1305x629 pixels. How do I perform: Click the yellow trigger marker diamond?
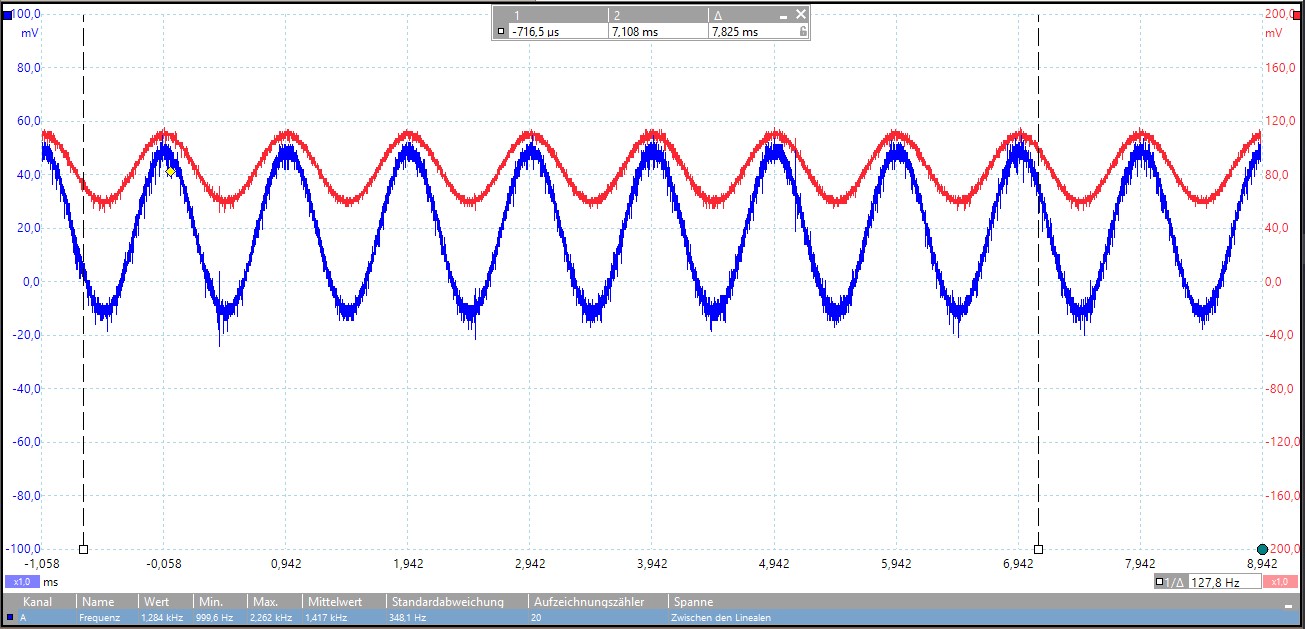[171, 172]
